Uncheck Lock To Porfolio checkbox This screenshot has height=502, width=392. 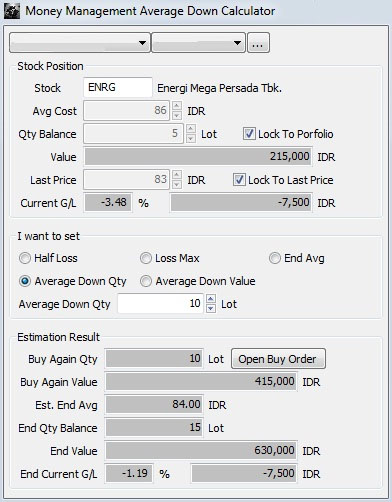click(x=249, y=134)
